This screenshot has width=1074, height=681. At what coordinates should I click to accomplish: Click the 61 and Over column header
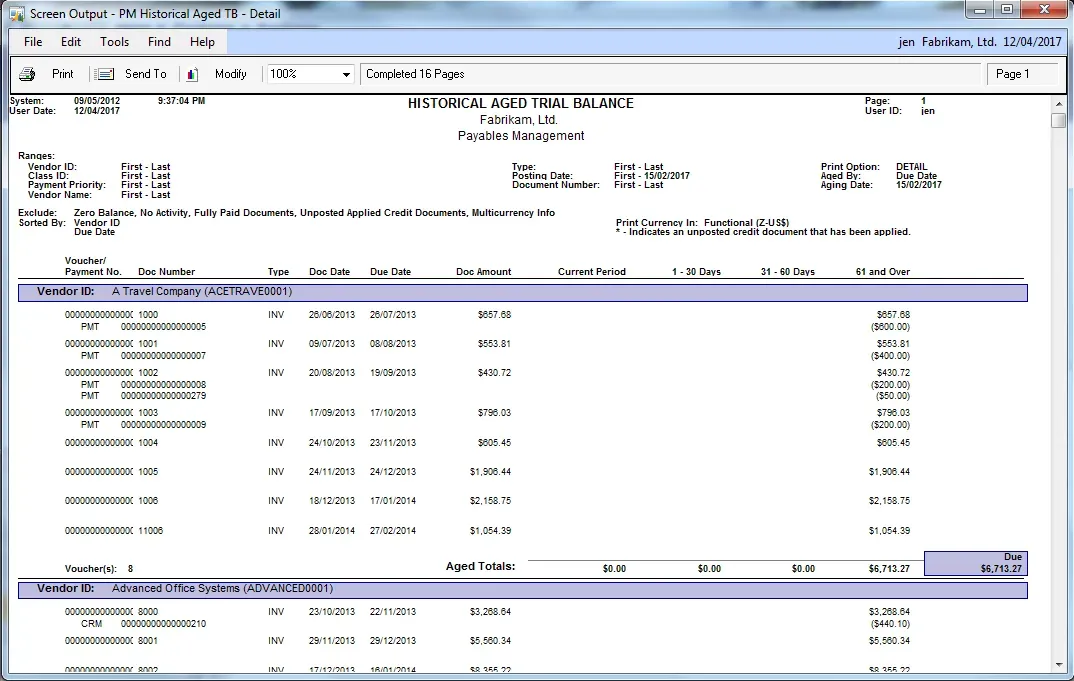(x=882, y=272)
